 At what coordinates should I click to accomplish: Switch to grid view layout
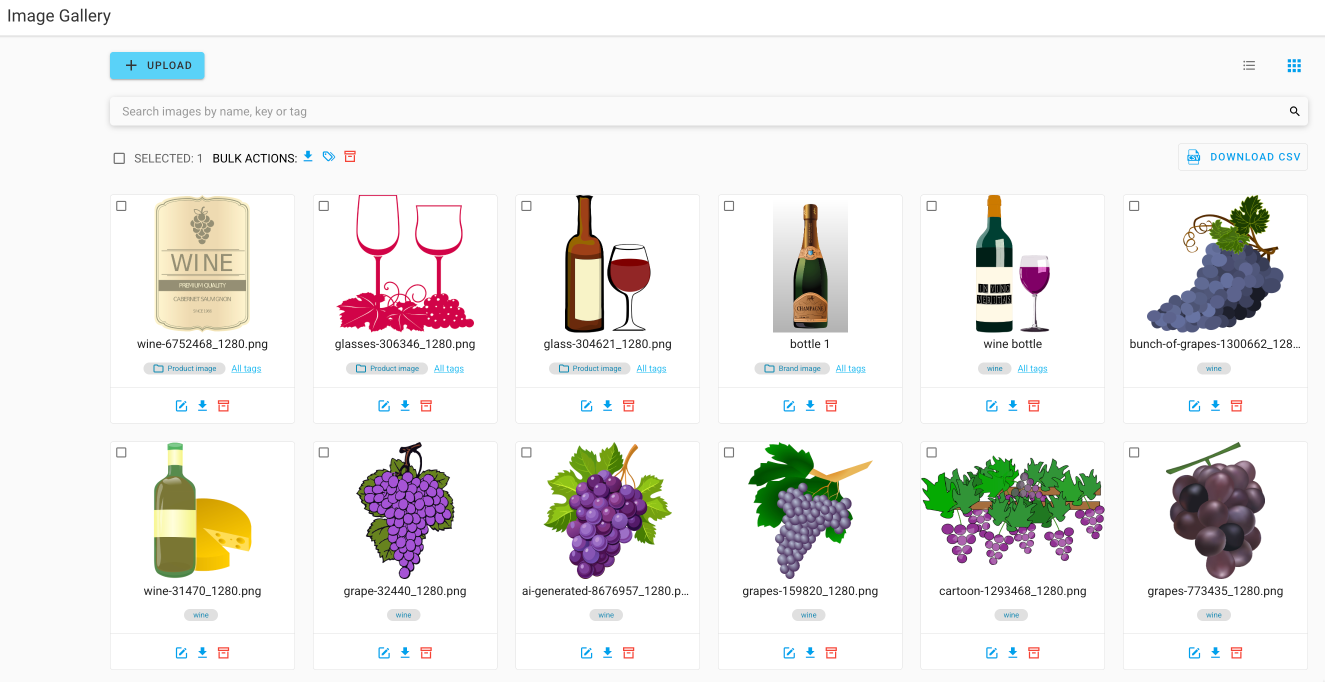[x=1294, y=66]
